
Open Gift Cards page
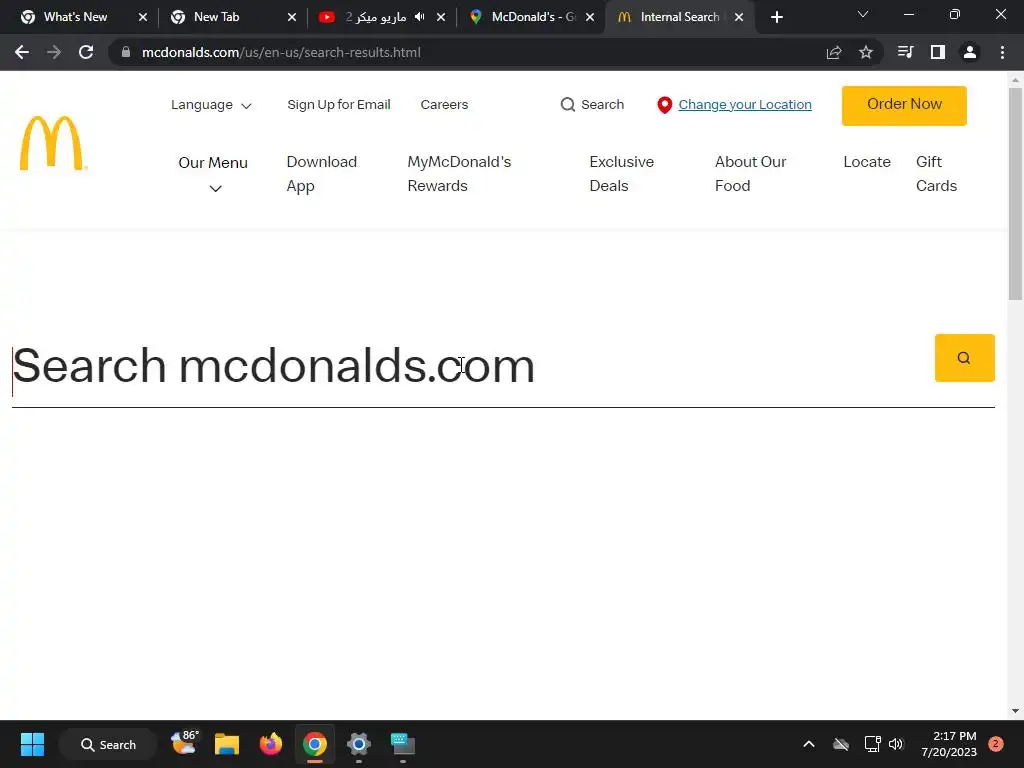[x=936, y=174]
